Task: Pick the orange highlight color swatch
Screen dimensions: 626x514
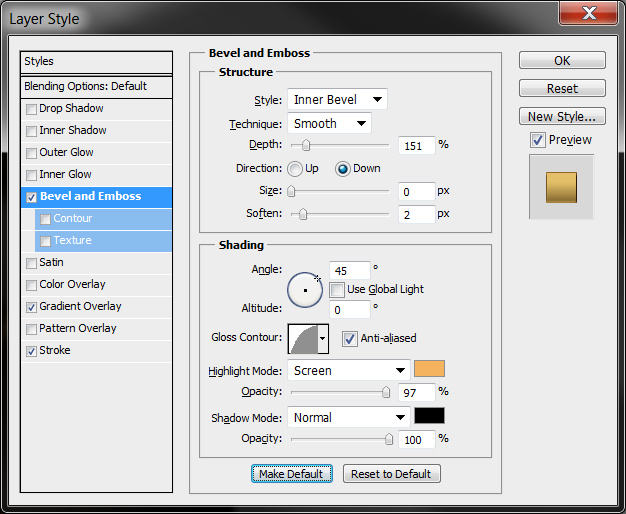Action: coord(429,369)
